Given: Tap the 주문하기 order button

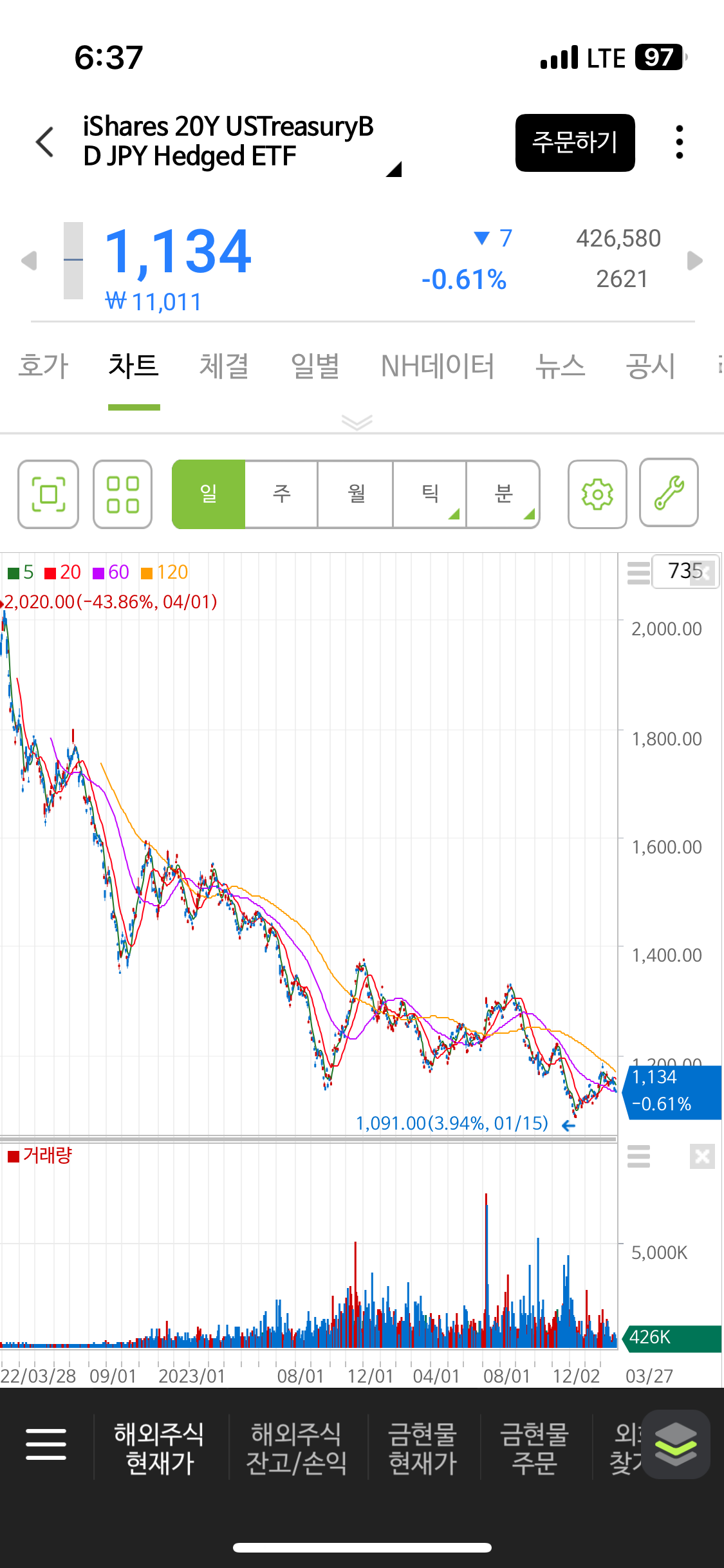Looking at the screenshot, I should (575, 142).
